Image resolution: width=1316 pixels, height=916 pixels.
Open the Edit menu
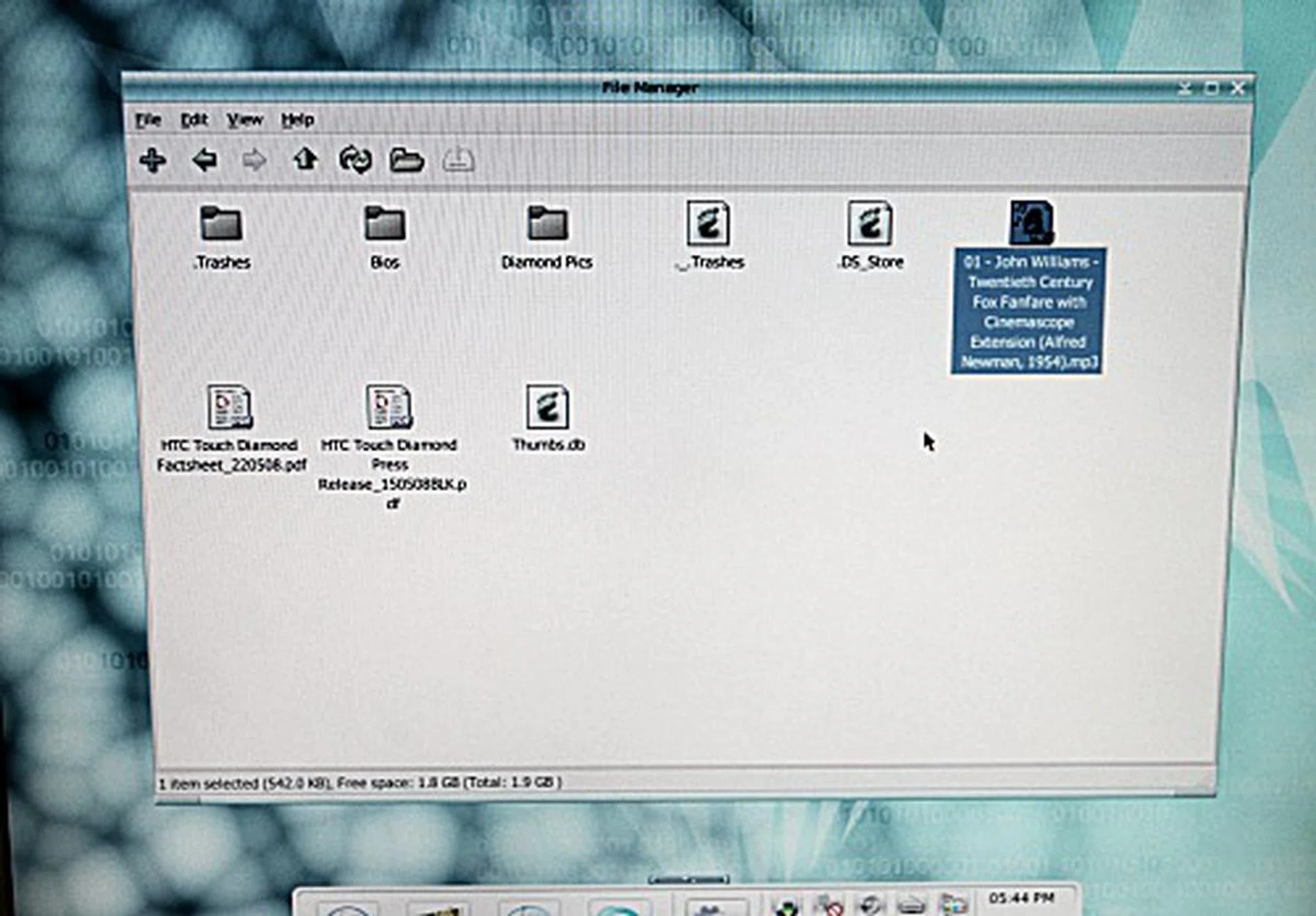[194, 119]
